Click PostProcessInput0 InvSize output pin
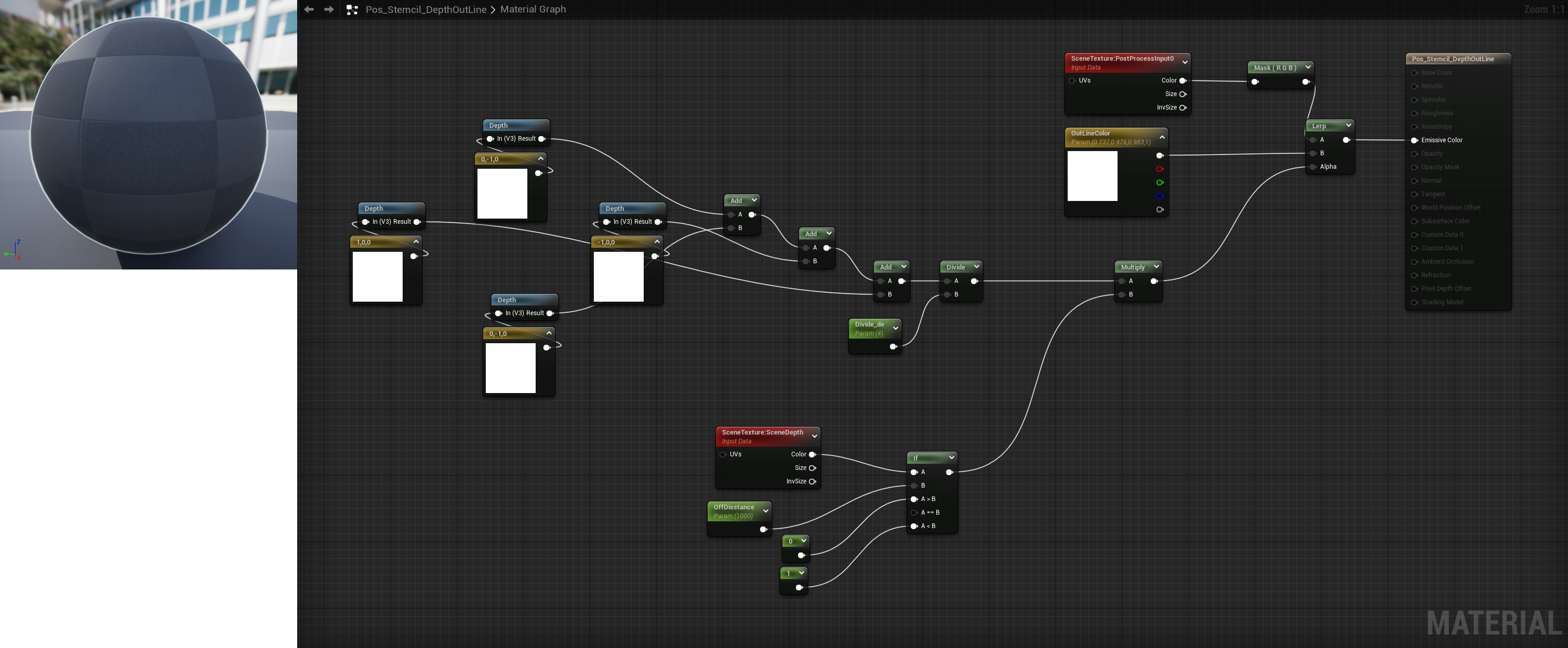Image resolution: width=1568 pixels, height=648 pixels. (x=1182, y=107)
